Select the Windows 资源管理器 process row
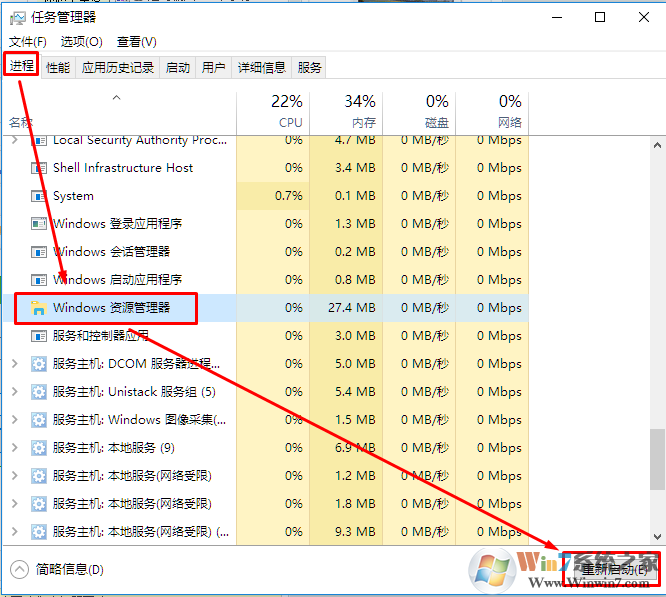The height and width of the screenshot is (597, 666). point(266,308)
